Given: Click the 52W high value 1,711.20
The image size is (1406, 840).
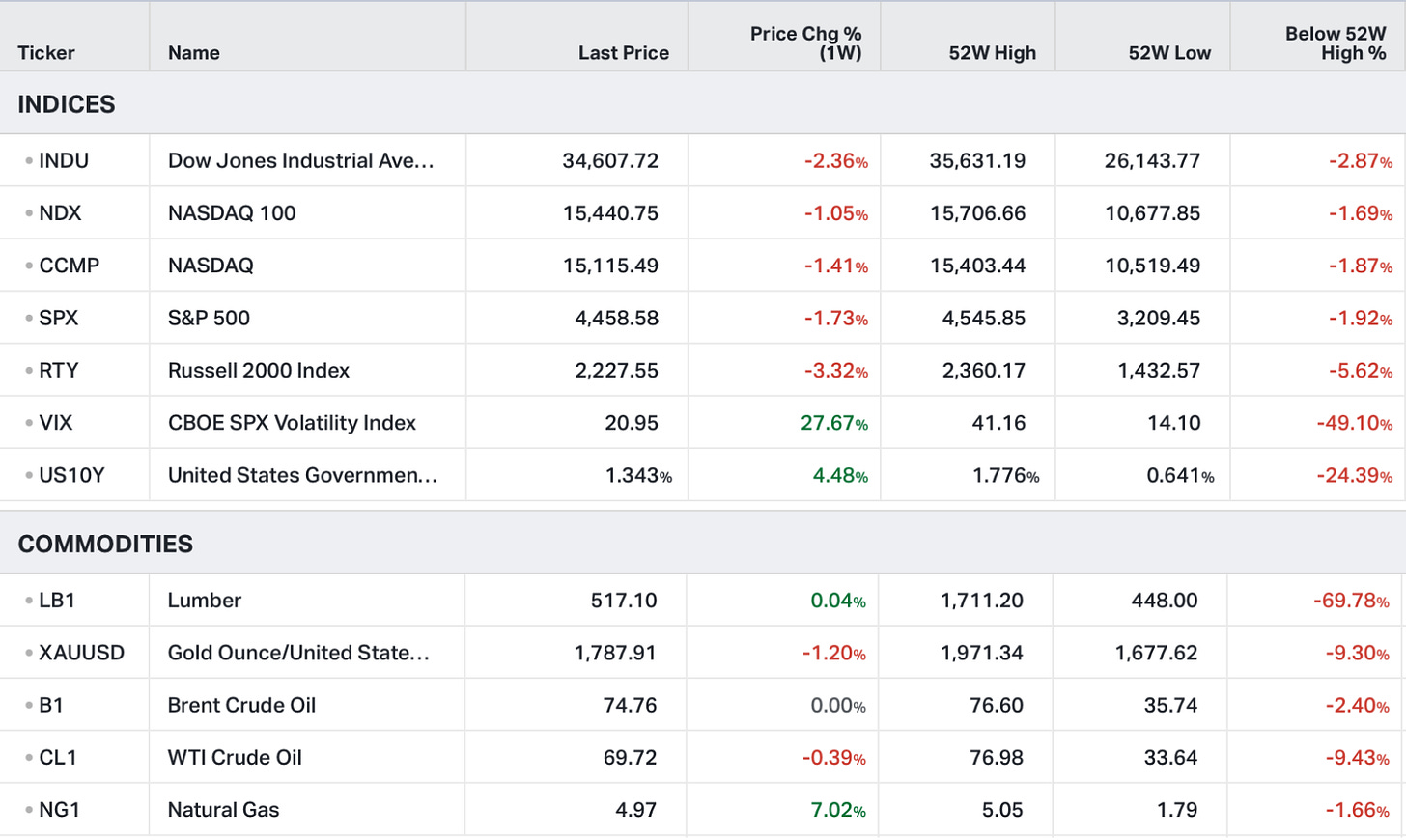Looking at the screenshot, I should click(982, 601).
